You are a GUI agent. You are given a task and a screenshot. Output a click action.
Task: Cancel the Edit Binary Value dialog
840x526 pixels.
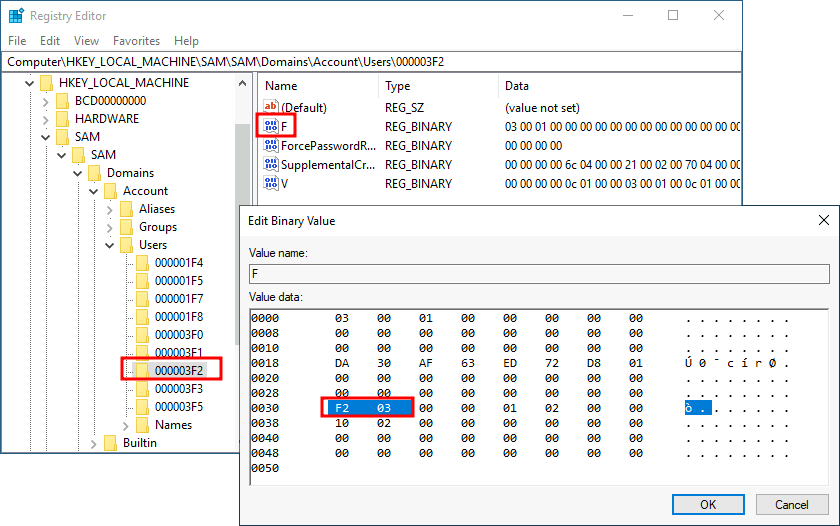792,504
